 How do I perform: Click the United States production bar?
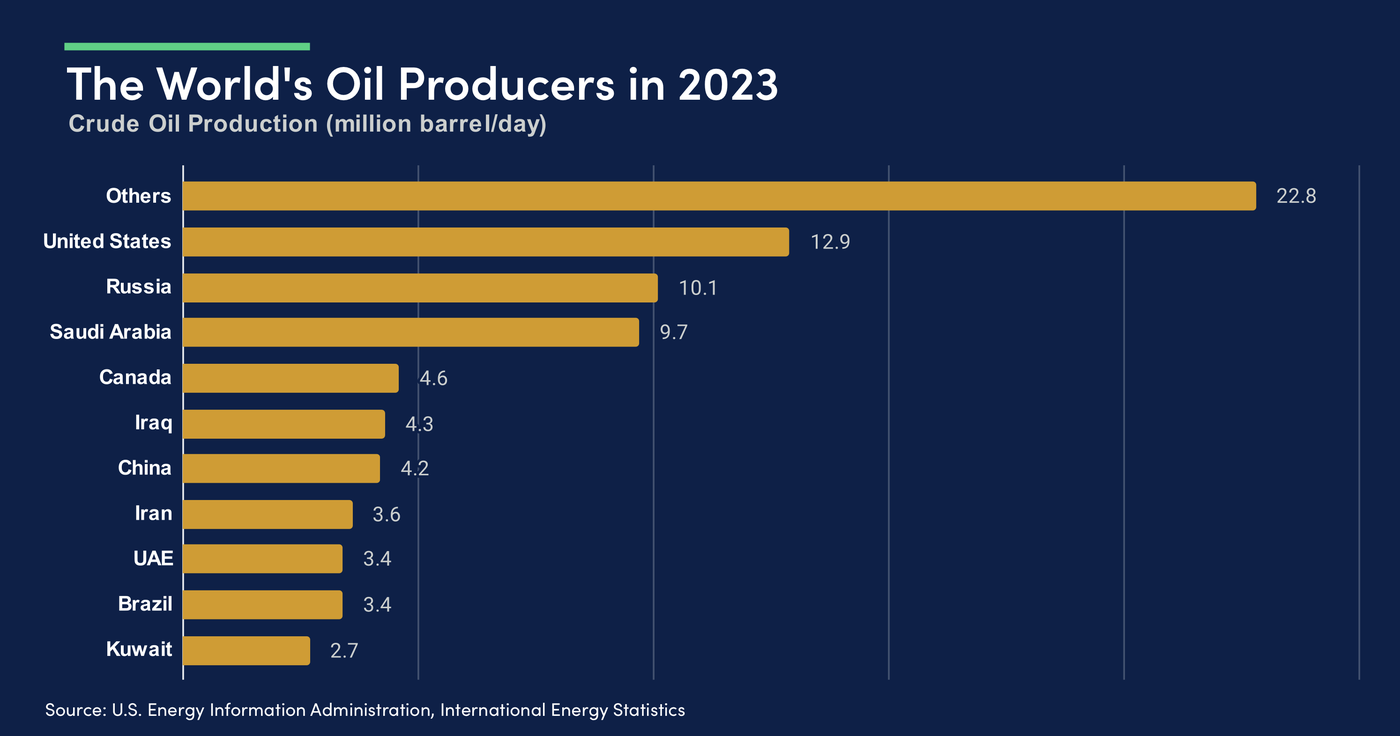point(480,241)
